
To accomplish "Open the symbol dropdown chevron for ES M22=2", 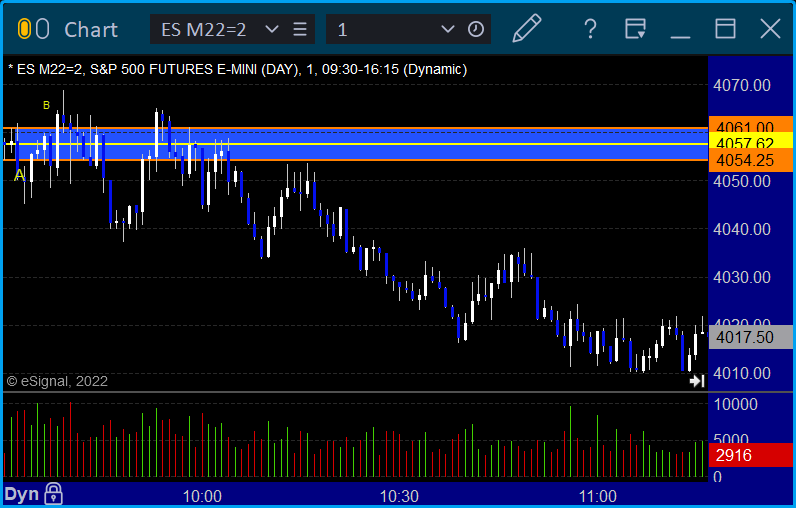I will (272, 29).
